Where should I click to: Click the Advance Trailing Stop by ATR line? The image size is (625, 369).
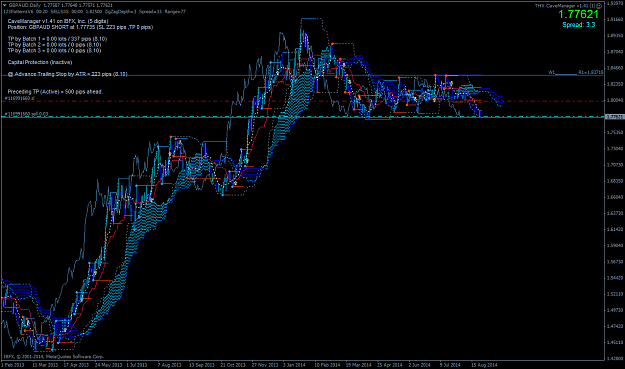(x=67, y=74)
